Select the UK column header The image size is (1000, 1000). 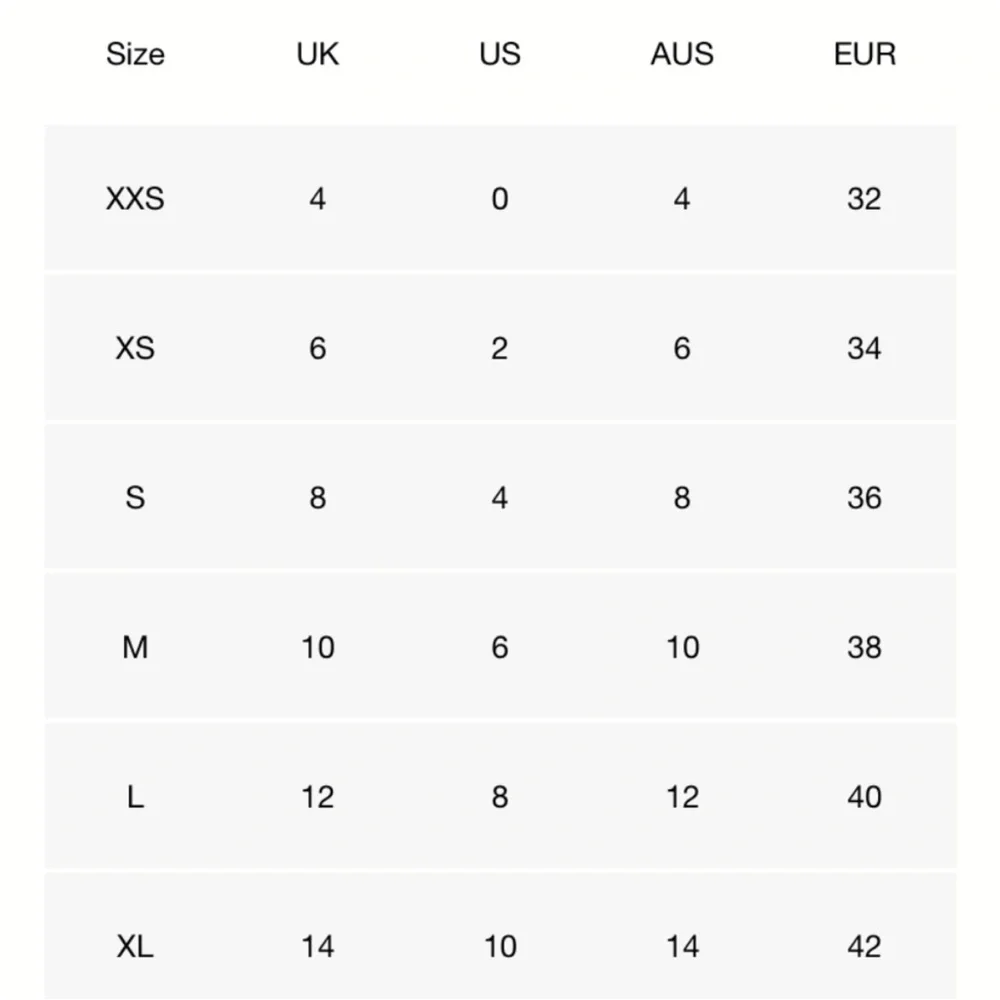pyautogui.click(x=318, y=54)
